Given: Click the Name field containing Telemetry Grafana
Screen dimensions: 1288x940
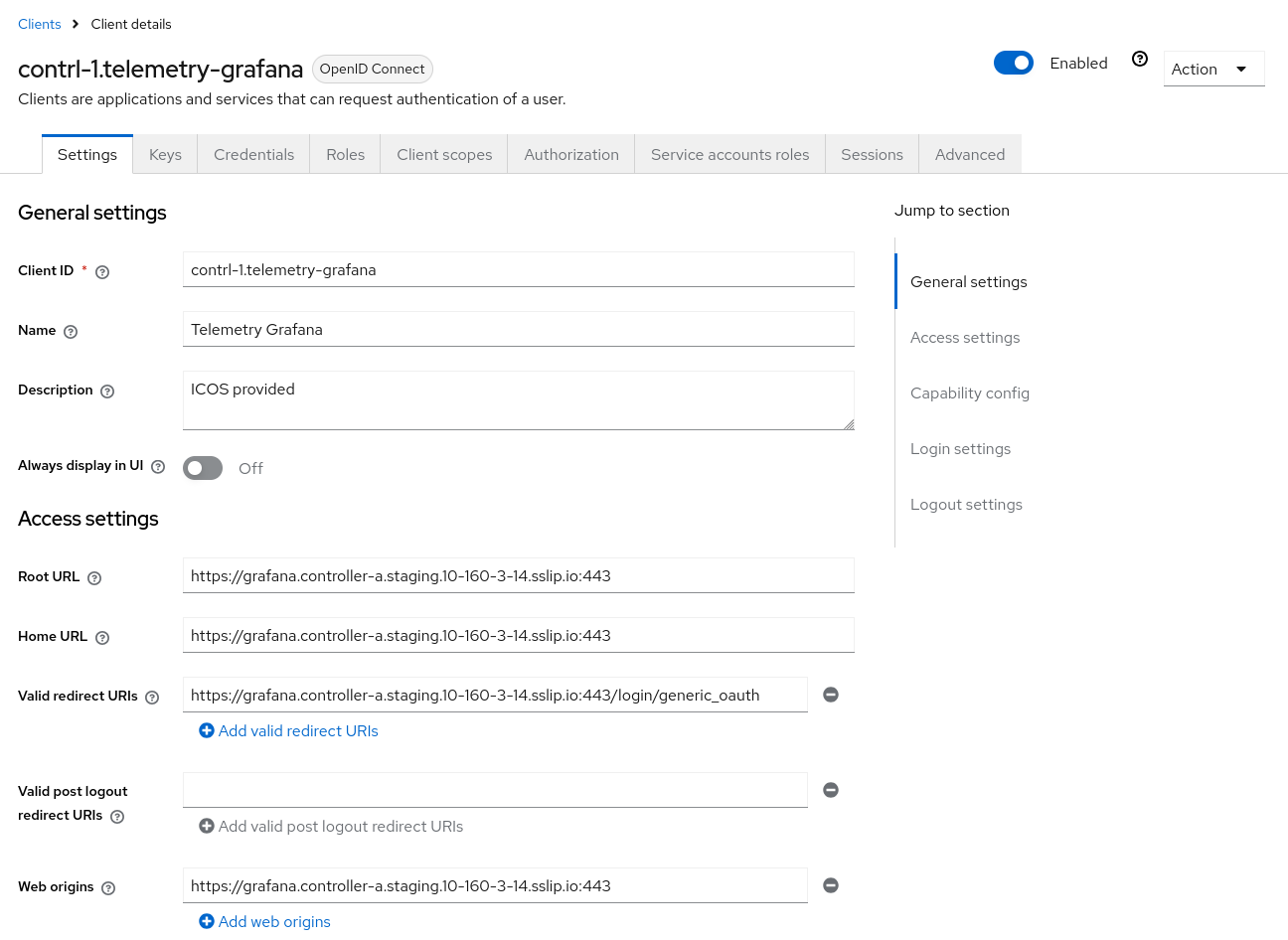Looking at the screenshot, I should click(519, 329).
